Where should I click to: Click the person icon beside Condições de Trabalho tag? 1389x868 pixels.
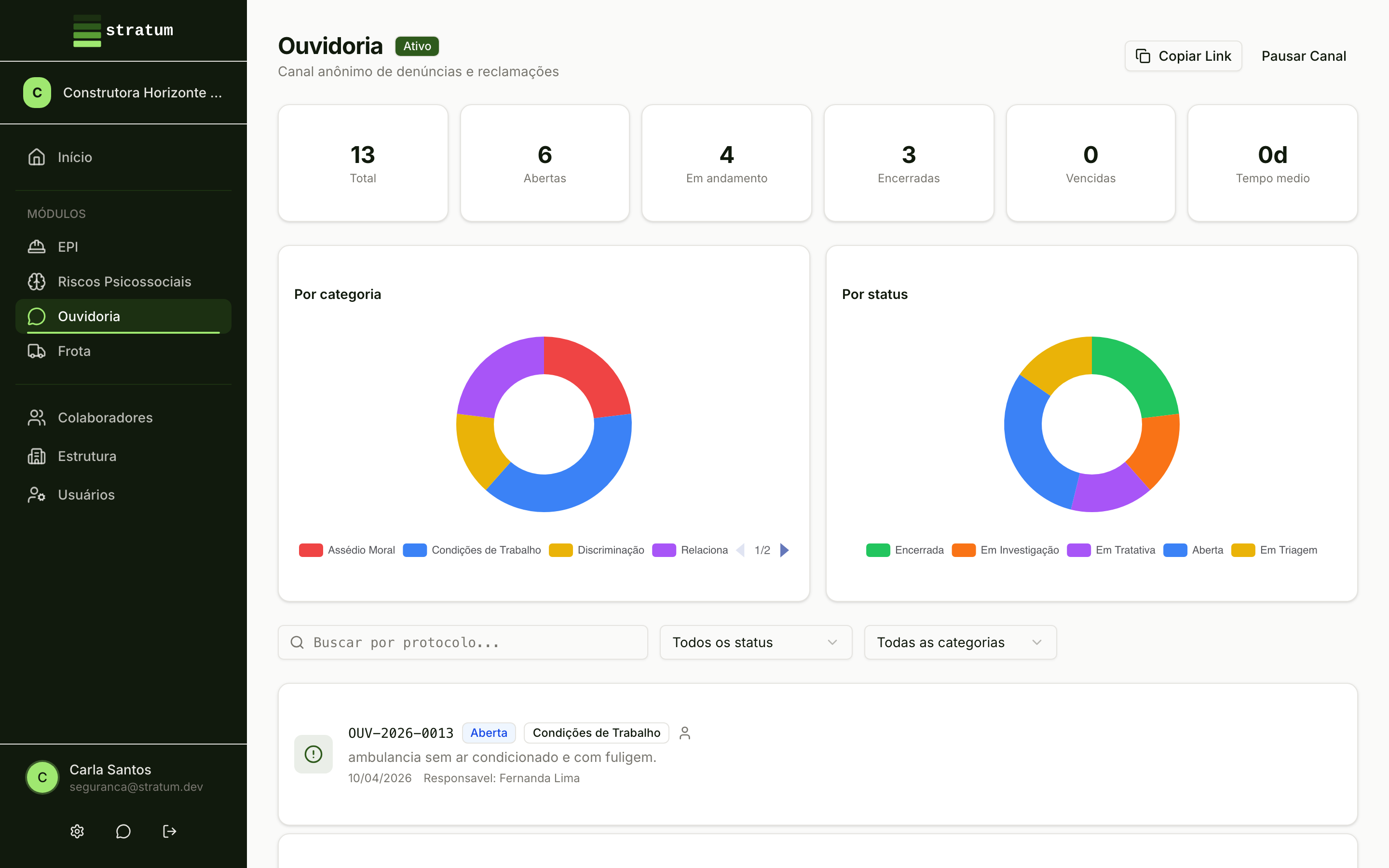coord(685,732)
